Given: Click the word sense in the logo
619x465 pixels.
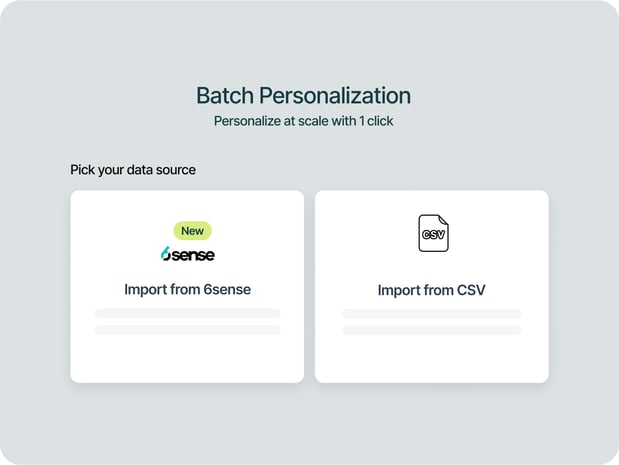Looking at the screenshot, I should pyautogui.click(x=194, y=255).
